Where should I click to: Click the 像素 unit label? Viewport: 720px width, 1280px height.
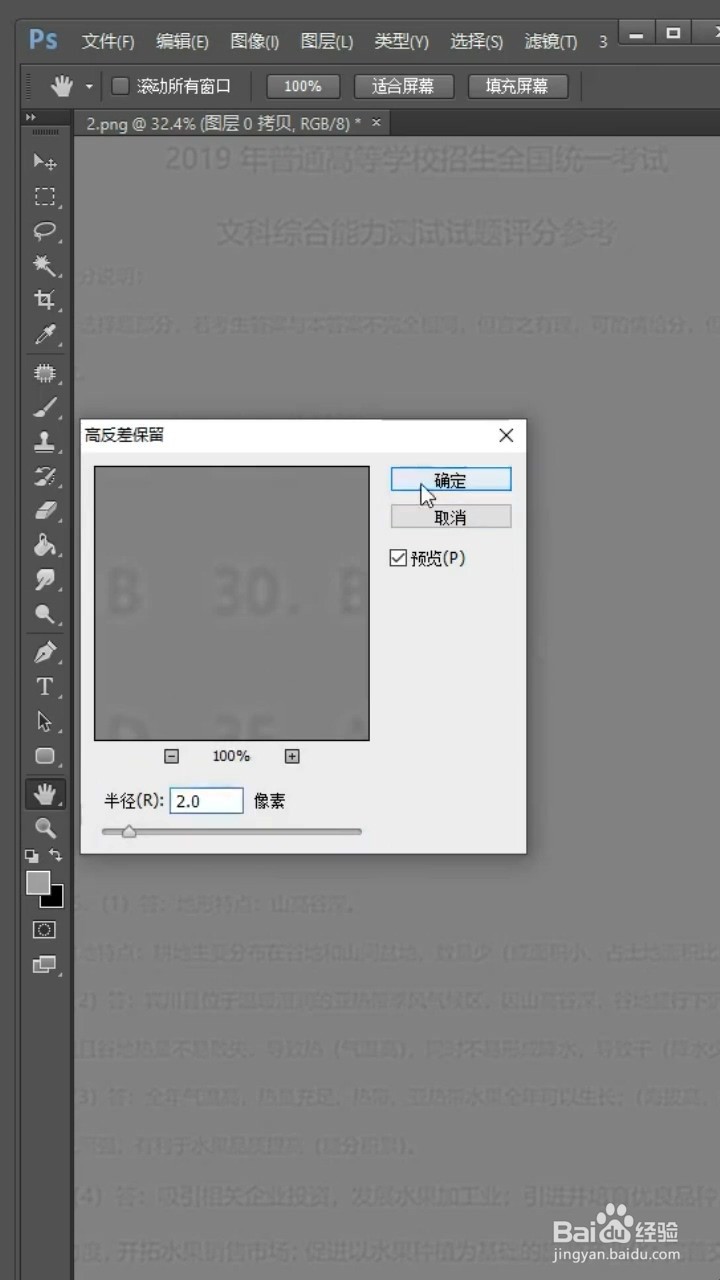pos(270,801)
